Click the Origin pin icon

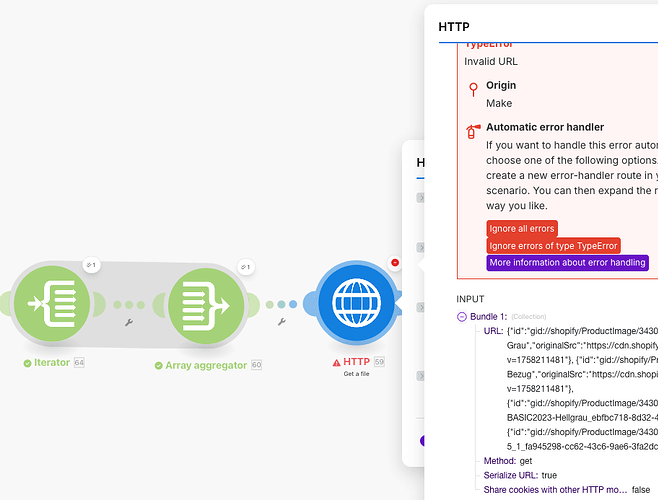[473, 89]
